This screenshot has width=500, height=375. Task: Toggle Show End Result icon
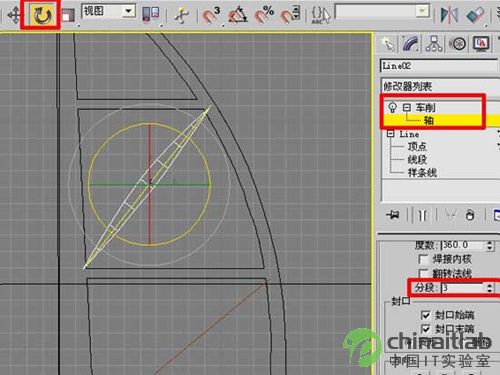(422, 215)
